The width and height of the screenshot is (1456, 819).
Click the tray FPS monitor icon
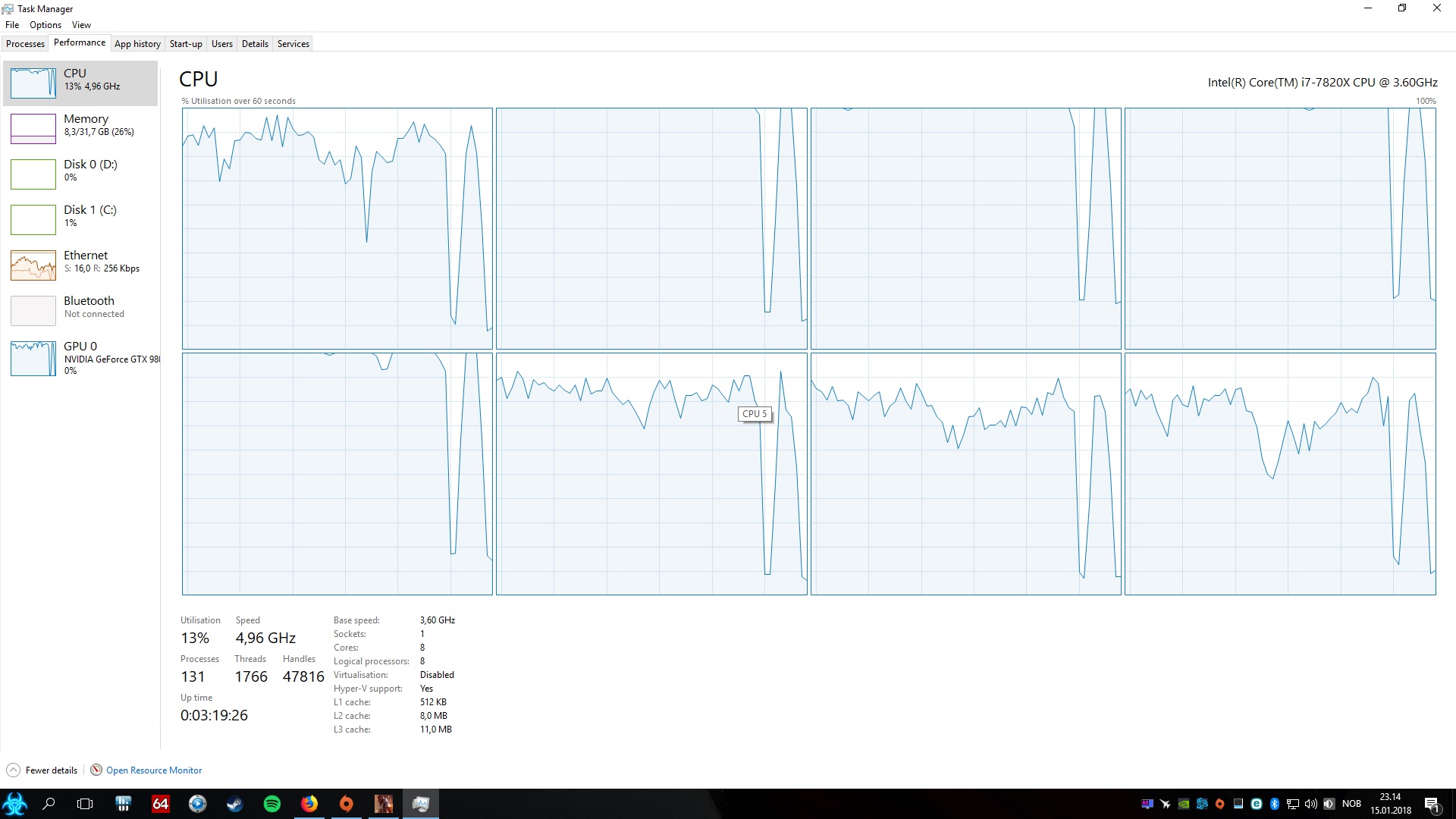coord(1147,804)
